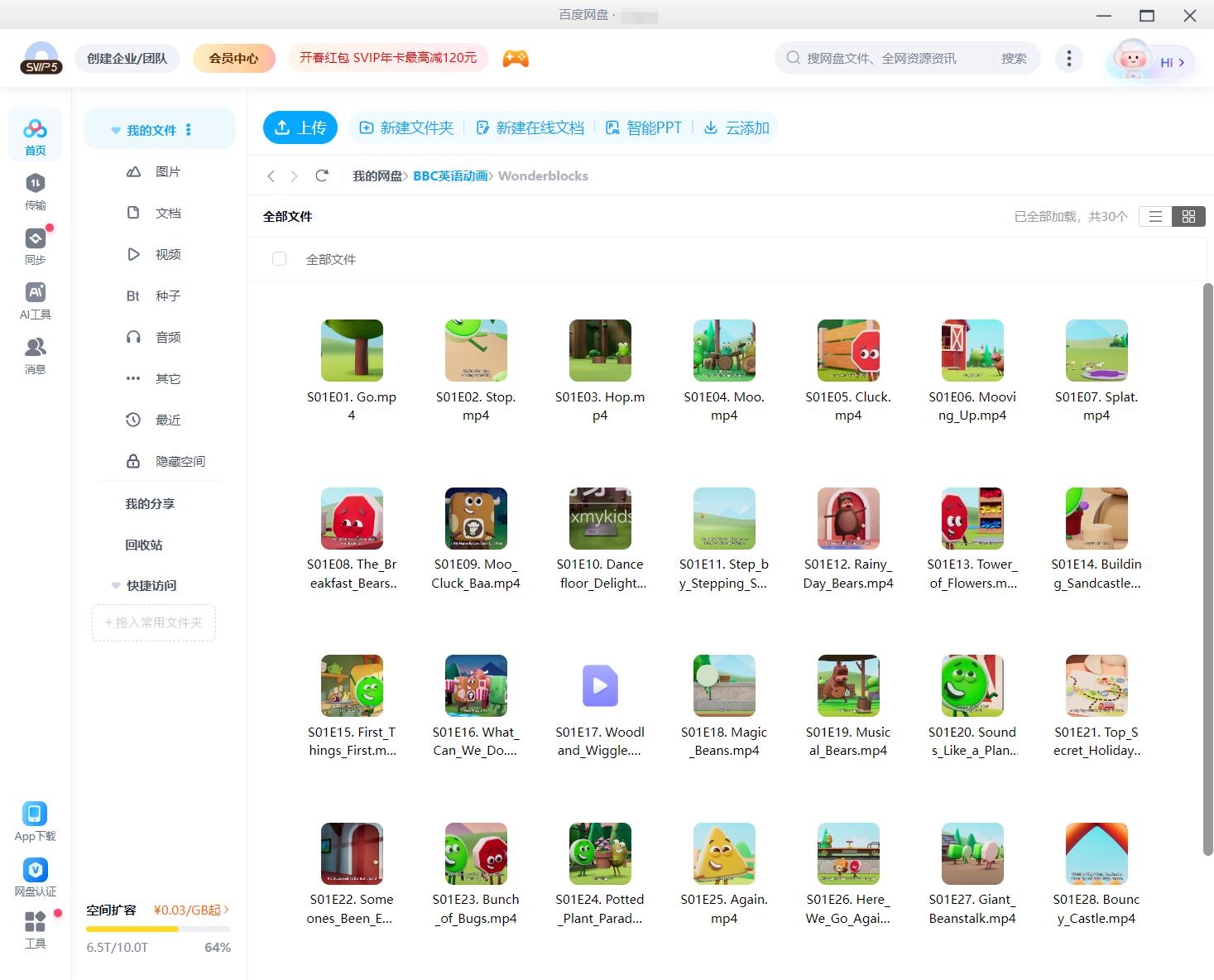Switch to grid view mode
Image resolution: width=1214 pixels, height=980 pixels.
1189,216
